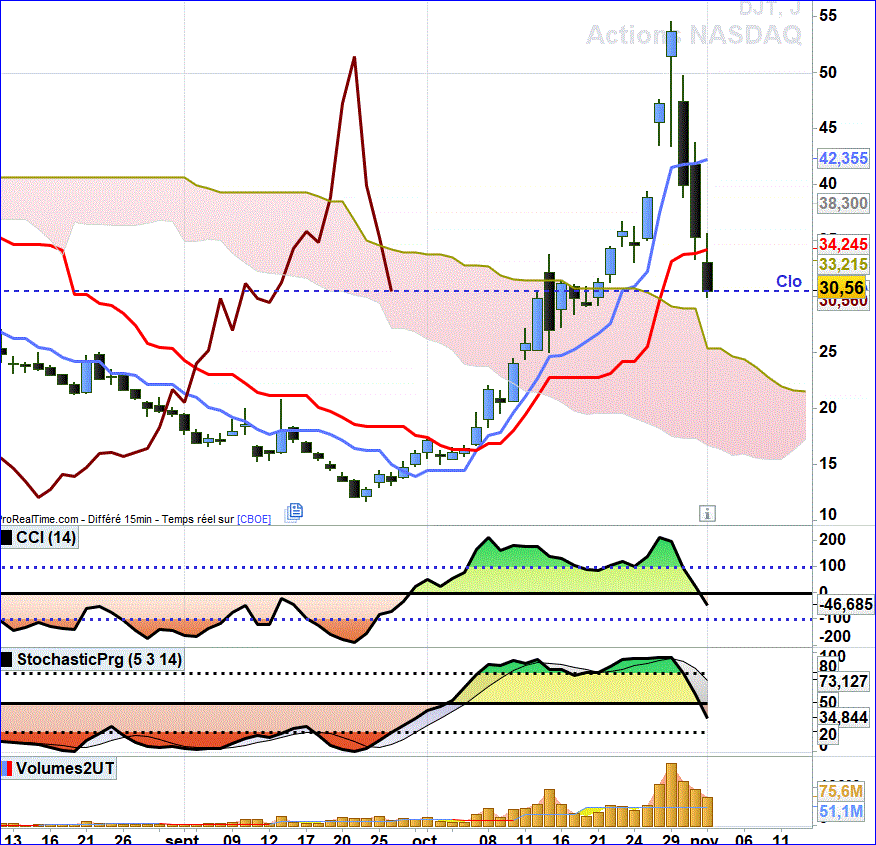876x845 pixels.
Task: Click the yellow 30,56 current price label
Action: coord(842,288)
